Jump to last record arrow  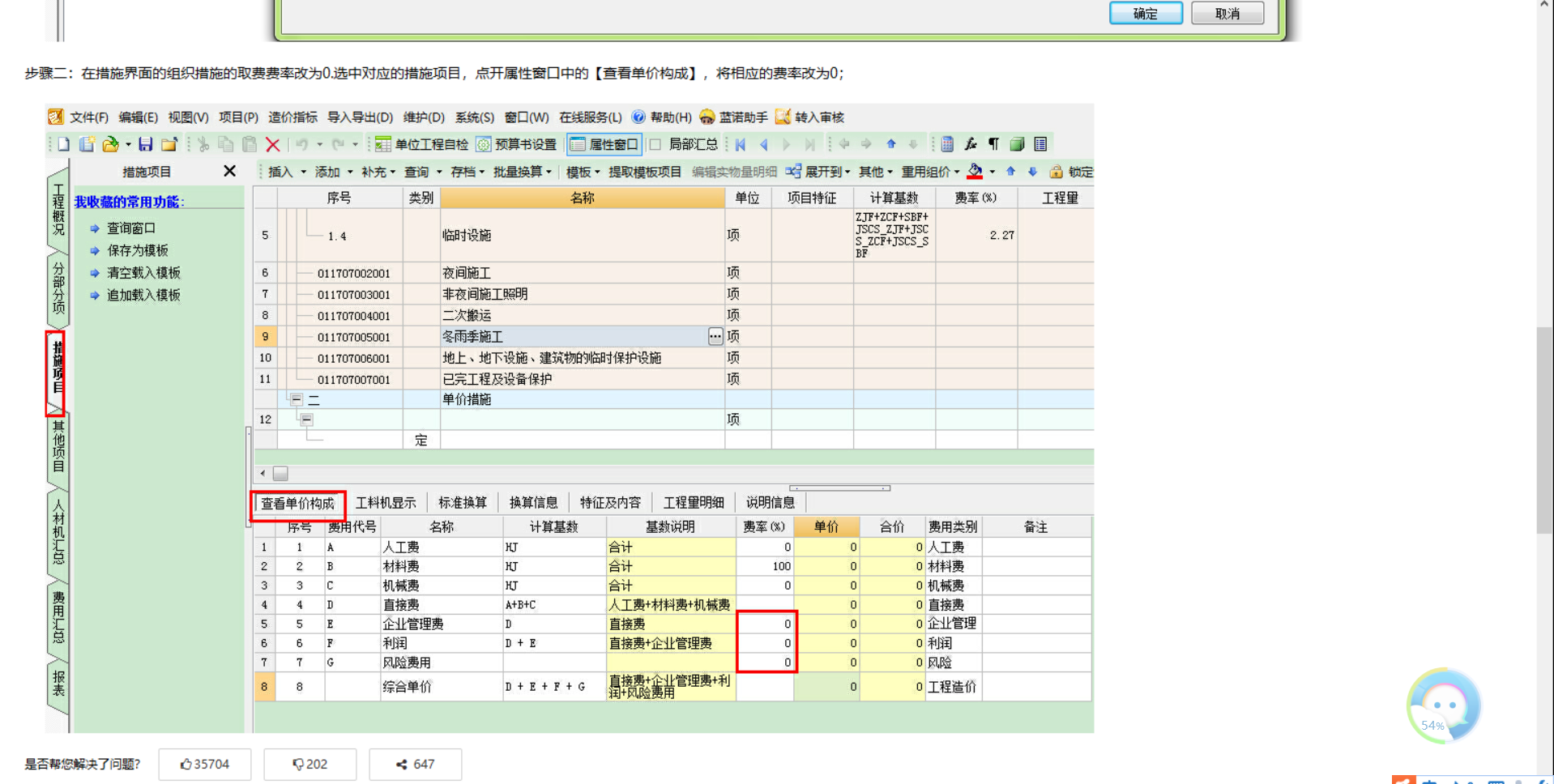click(x=809, y=144)
